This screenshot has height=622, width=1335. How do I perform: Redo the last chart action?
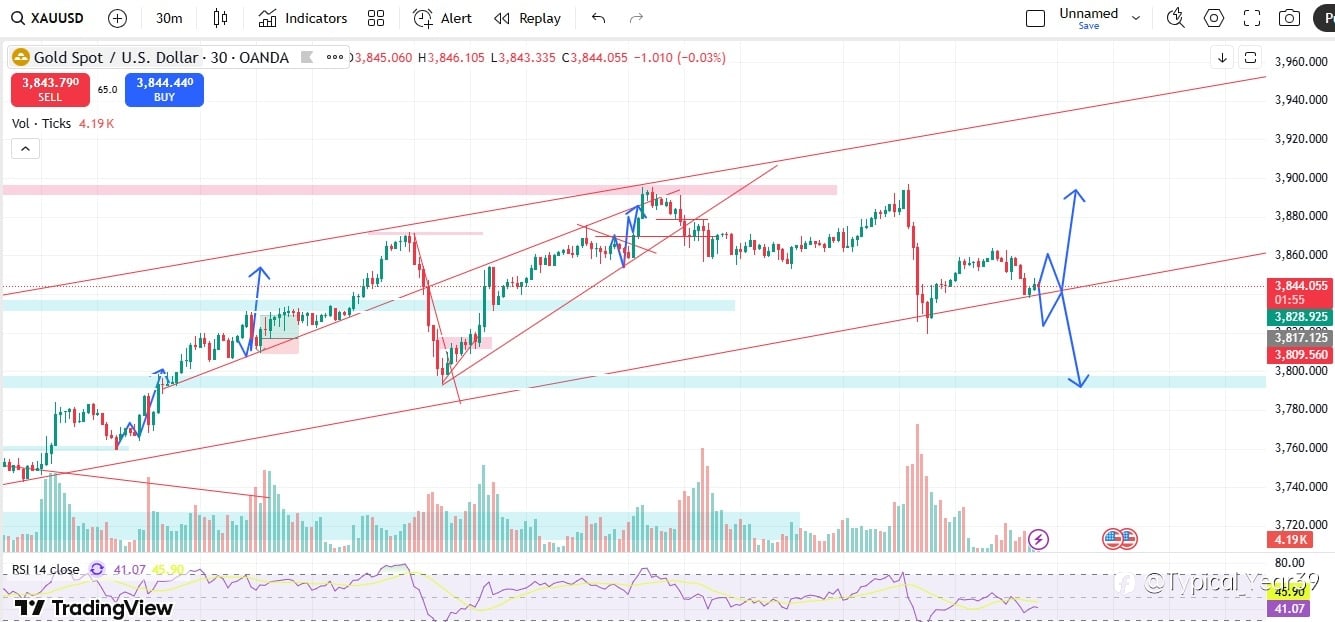point(636,18)
